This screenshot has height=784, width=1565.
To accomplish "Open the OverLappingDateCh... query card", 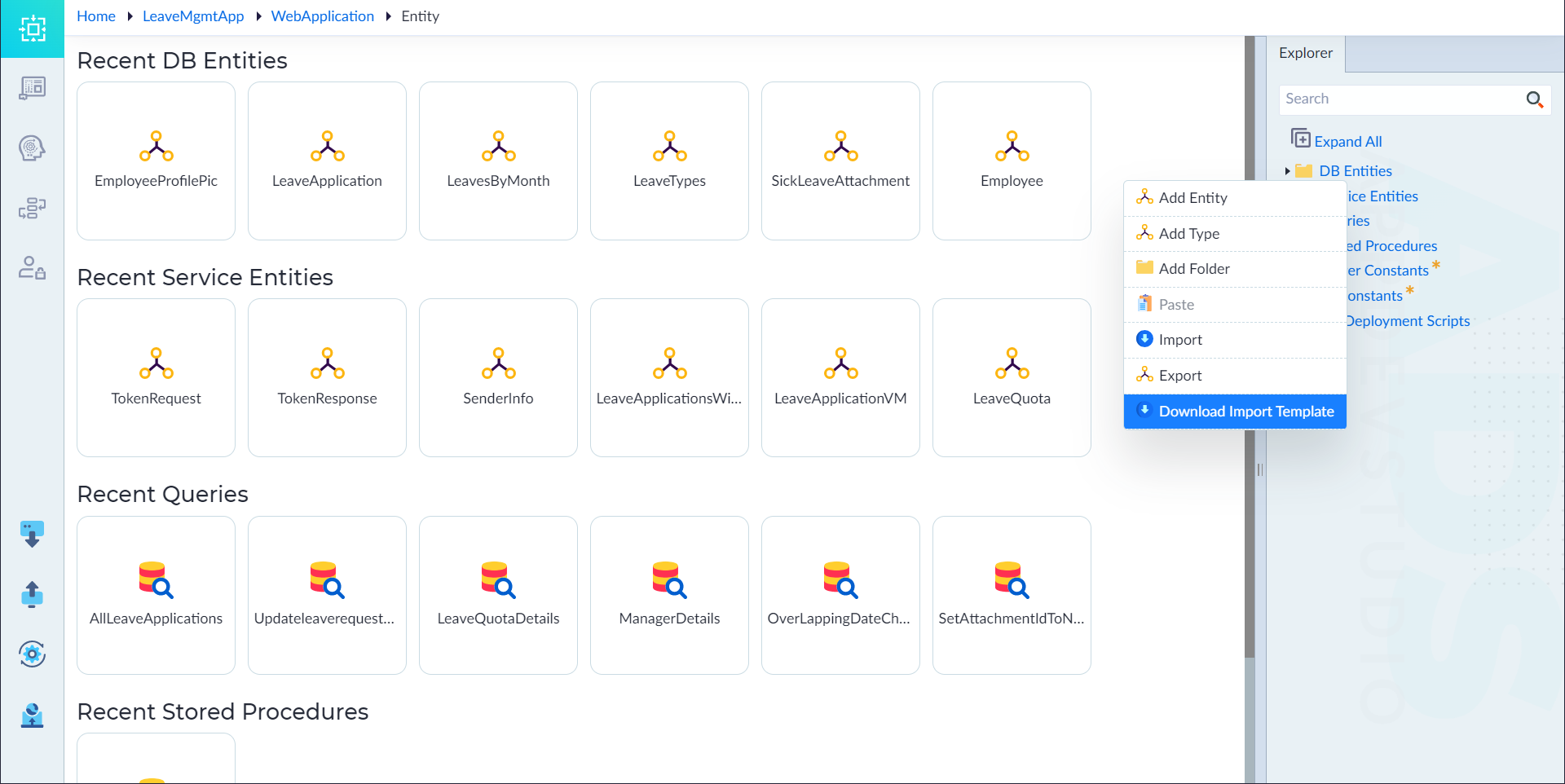I will [x=840, y=595].
